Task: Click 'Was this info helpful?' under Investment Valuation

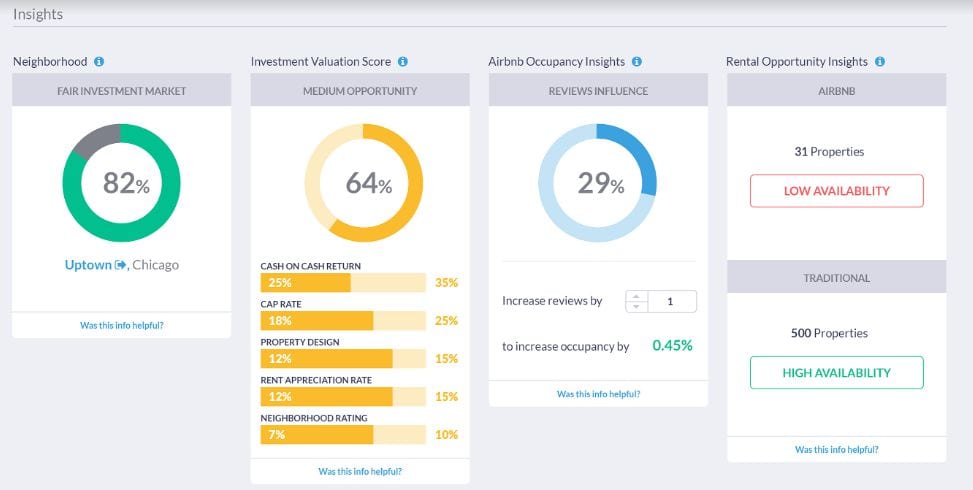Action: click(x=360, y=471)
